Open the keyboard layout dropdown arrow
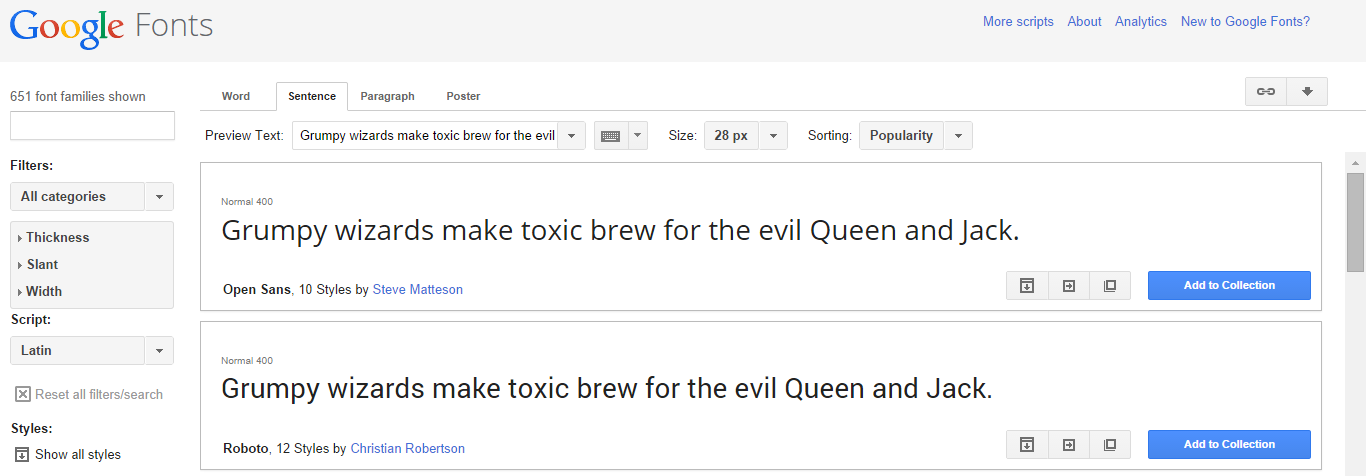The image size is (1366, 476). click(x=638, y=136)
